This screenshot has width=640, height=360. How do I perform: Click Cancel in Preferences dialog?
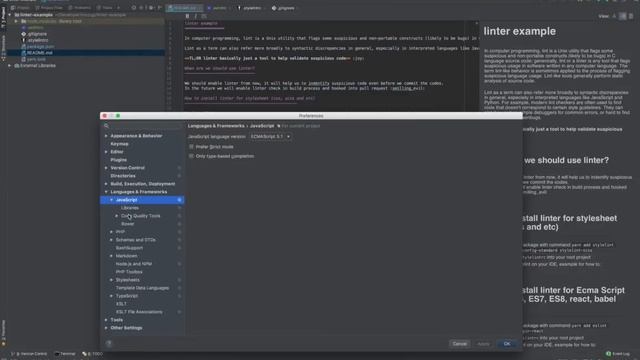coord(460,344)
